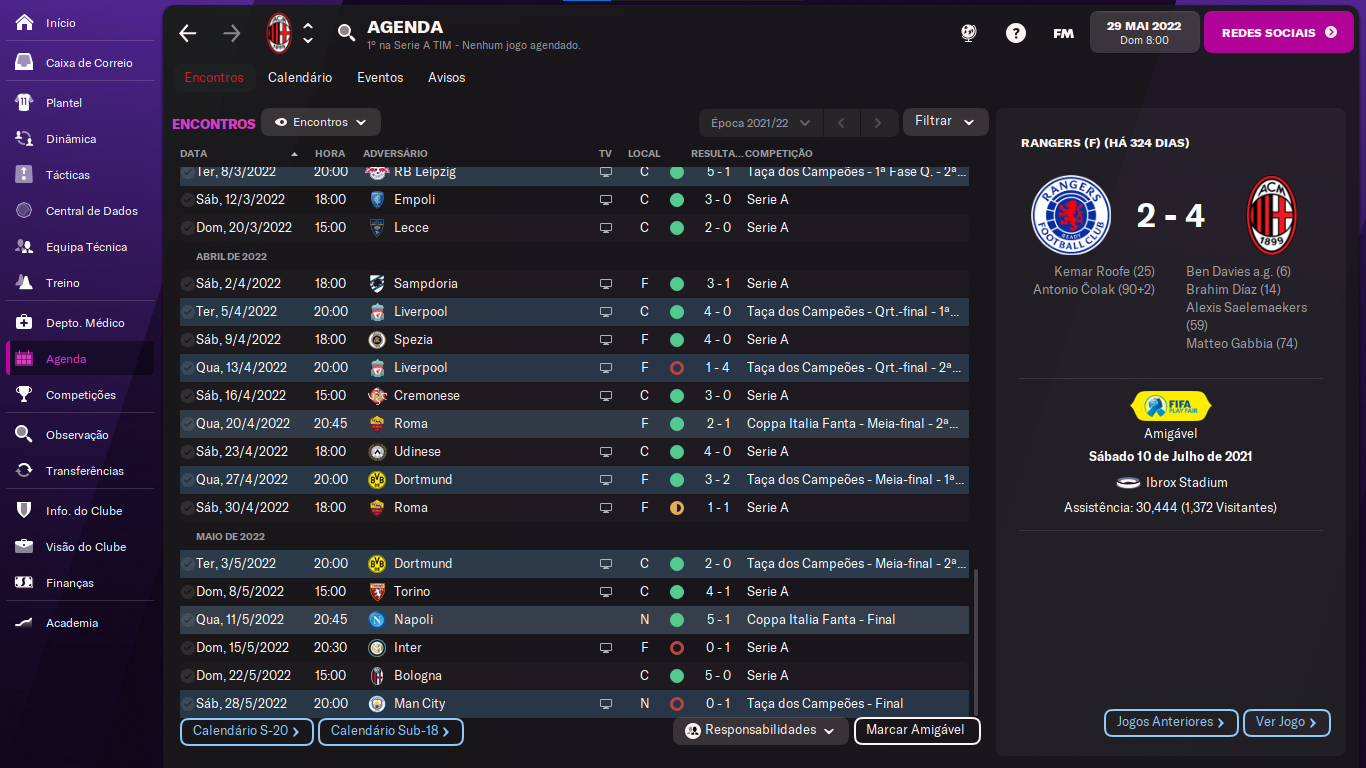The width and height of the screenshot is (1366, 768).
Task: Expand the Época 2021/22 season dropdown
Action: pos(760,122)
